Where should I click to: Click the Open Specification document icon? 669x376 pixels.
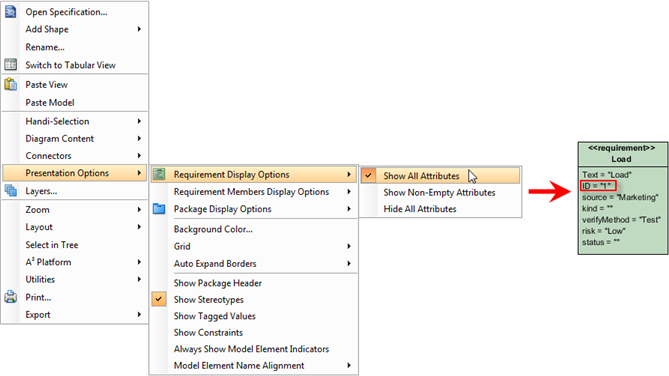pyautogui.click(x=11, y=12)
